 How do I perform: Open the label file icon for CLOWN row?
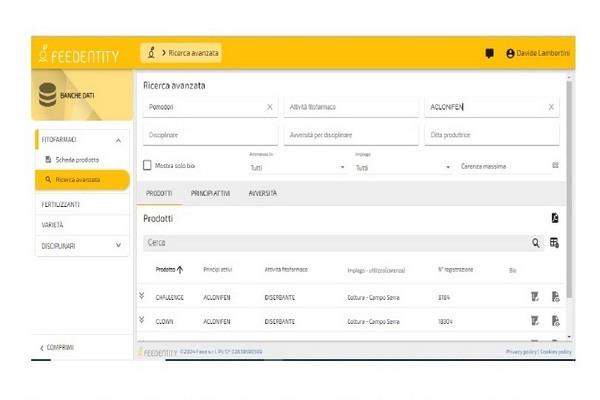coord(555,321)
